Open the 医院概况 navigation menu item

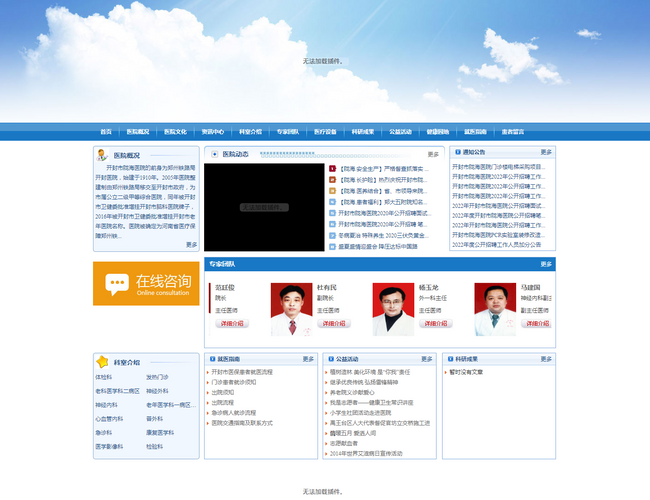click(138, 132)
